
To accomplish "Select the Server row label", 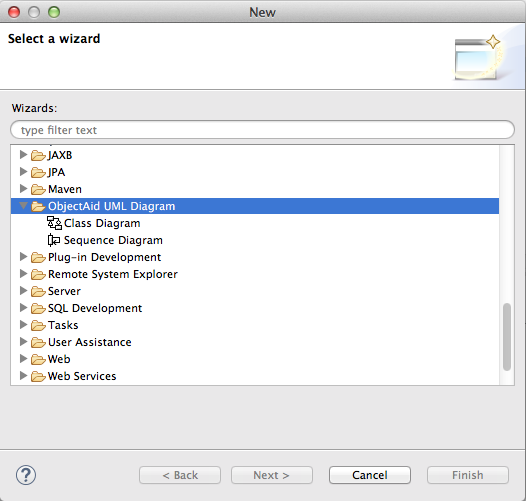I will pyautogui.click(x=64, y=291).
